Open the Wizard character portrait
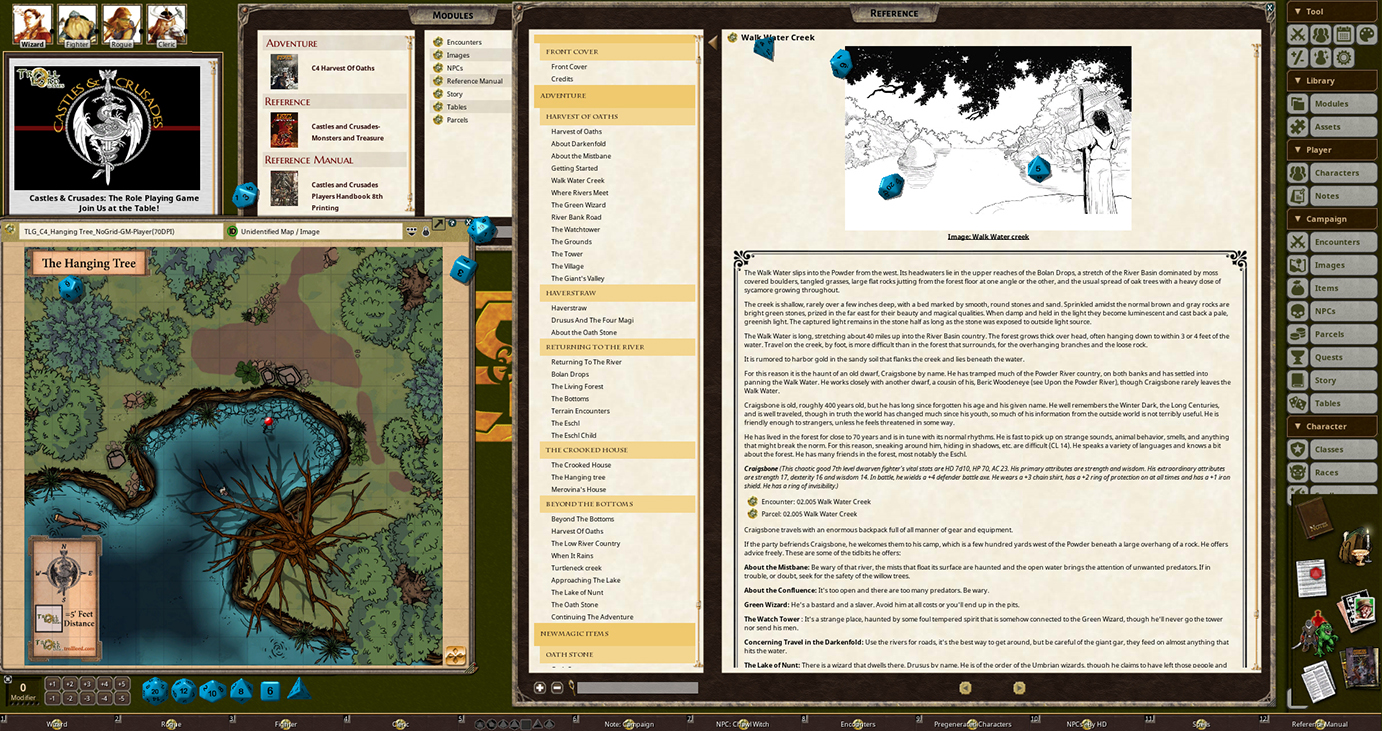Screen dimensions: 1382x731 click(x=32, y=25)
